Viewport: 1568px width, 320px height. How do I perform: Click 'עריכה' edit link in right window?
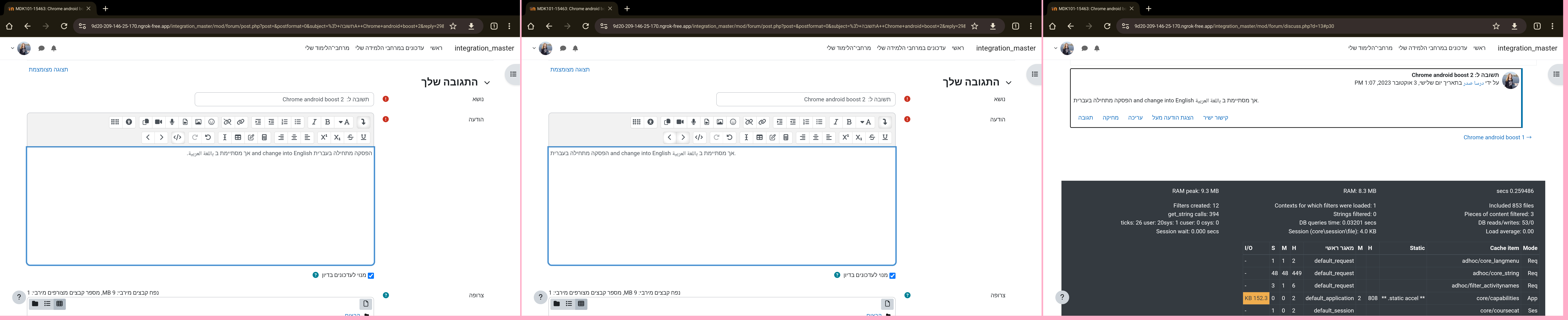click(1135, 118)
